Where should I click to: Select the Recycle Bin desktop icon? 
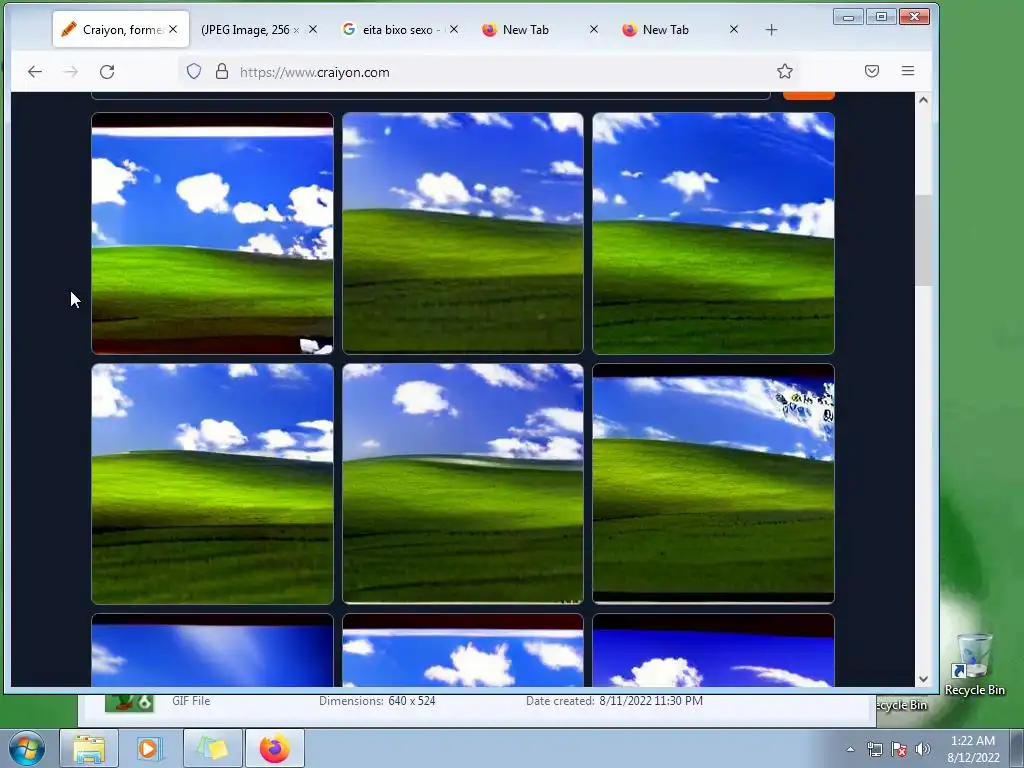(x=974, y=665)
